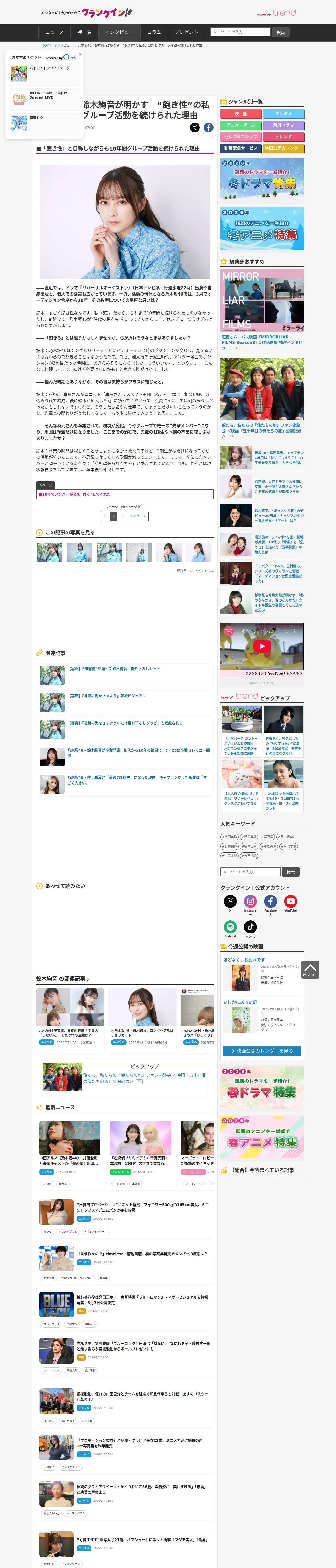Click the #小松菜奈 keyword tag
Viewport: 336px width, 1568px height.
270,846
